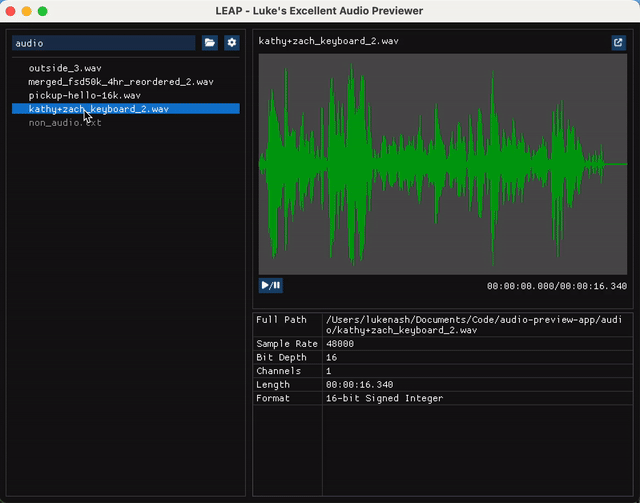Select merged_fsd50k_4hr_reordered_2.wav
This screenshot has width=640, height=503.
[126, 82]
